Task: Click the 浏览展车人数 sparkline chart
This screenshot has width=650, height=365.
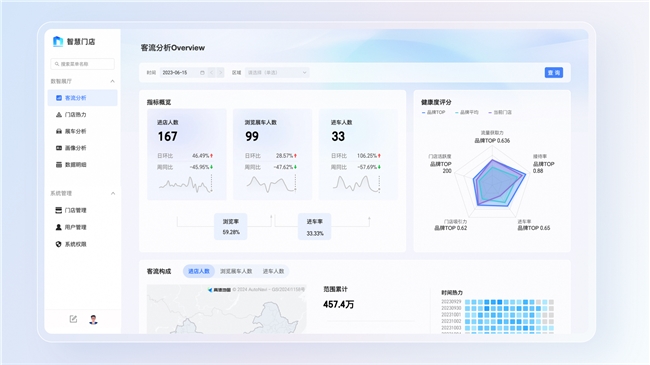Action: click(272, 184)
